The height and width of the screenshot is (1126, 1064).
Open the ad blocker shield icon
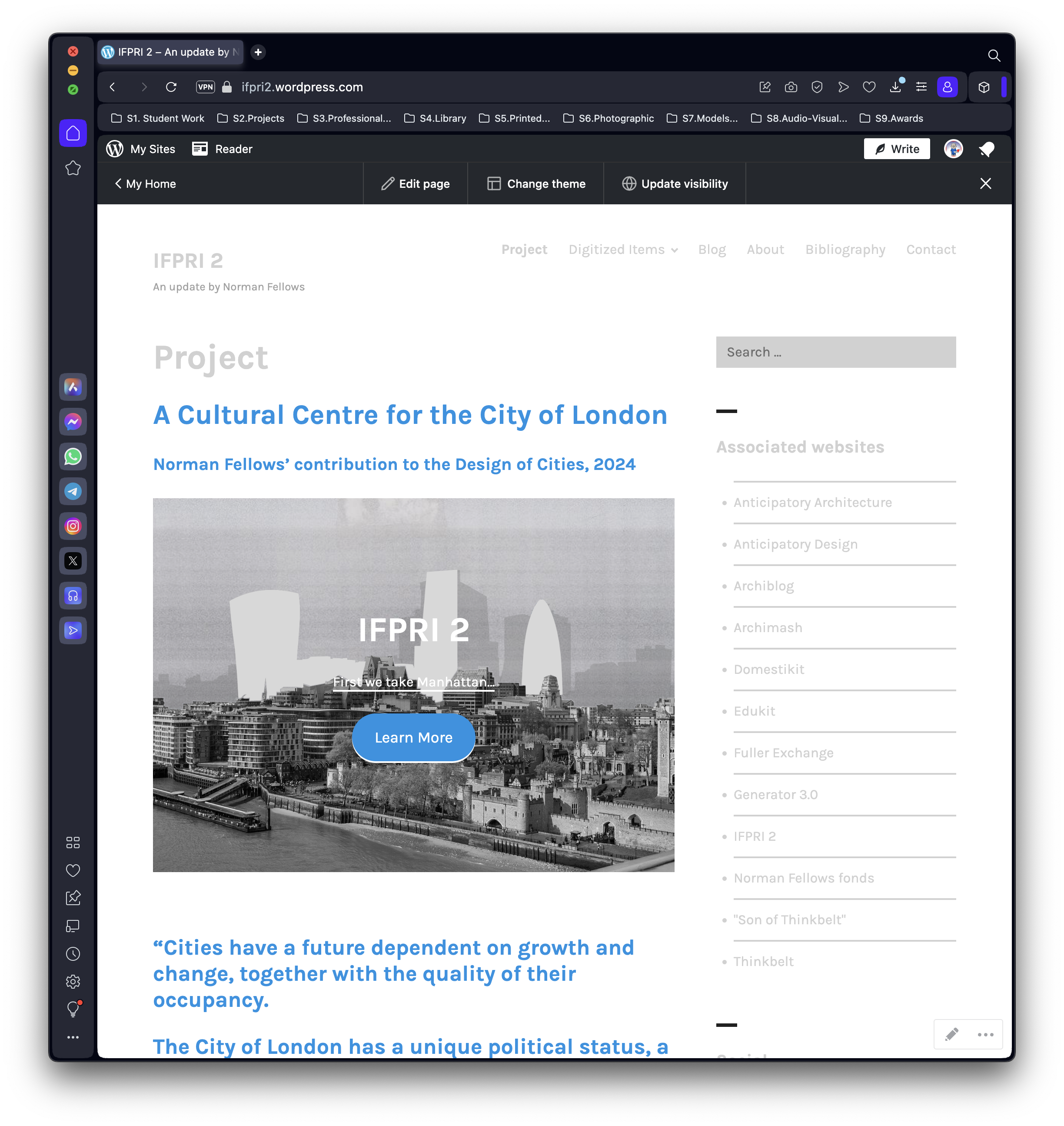point(817,87)
